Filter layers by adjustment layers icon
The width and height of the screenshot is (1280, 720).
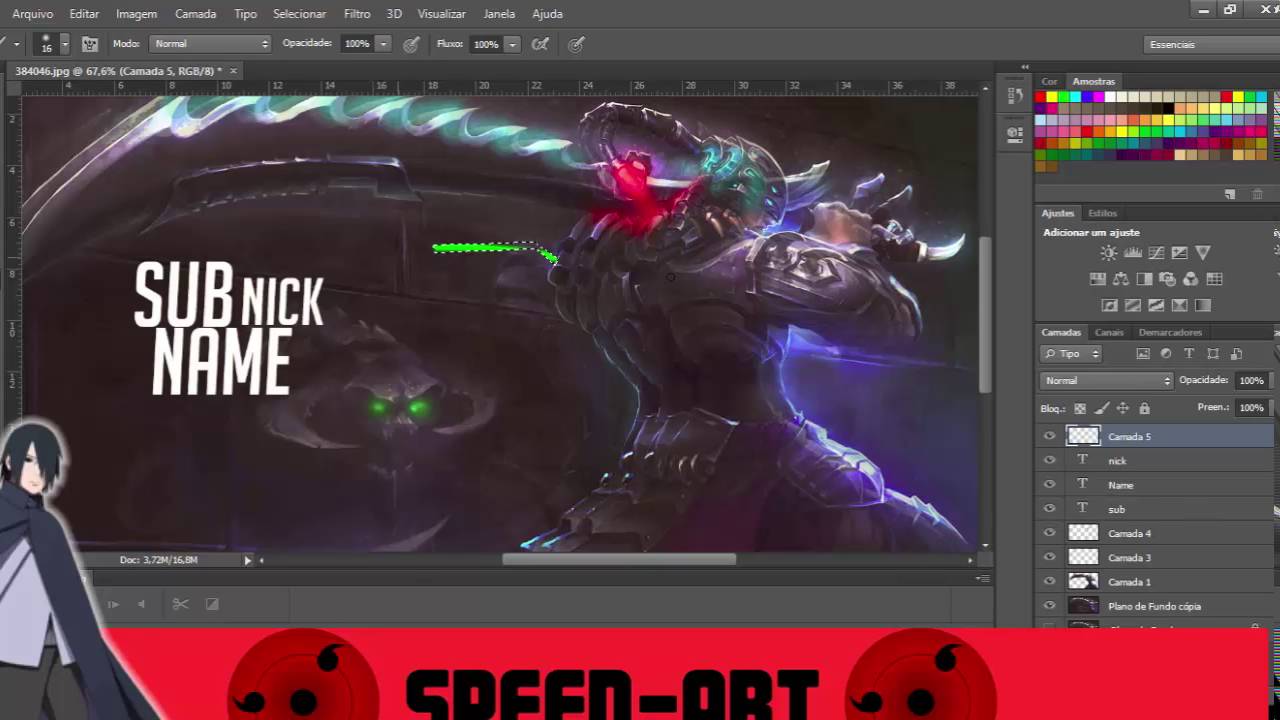click(x=1166, y=354)
